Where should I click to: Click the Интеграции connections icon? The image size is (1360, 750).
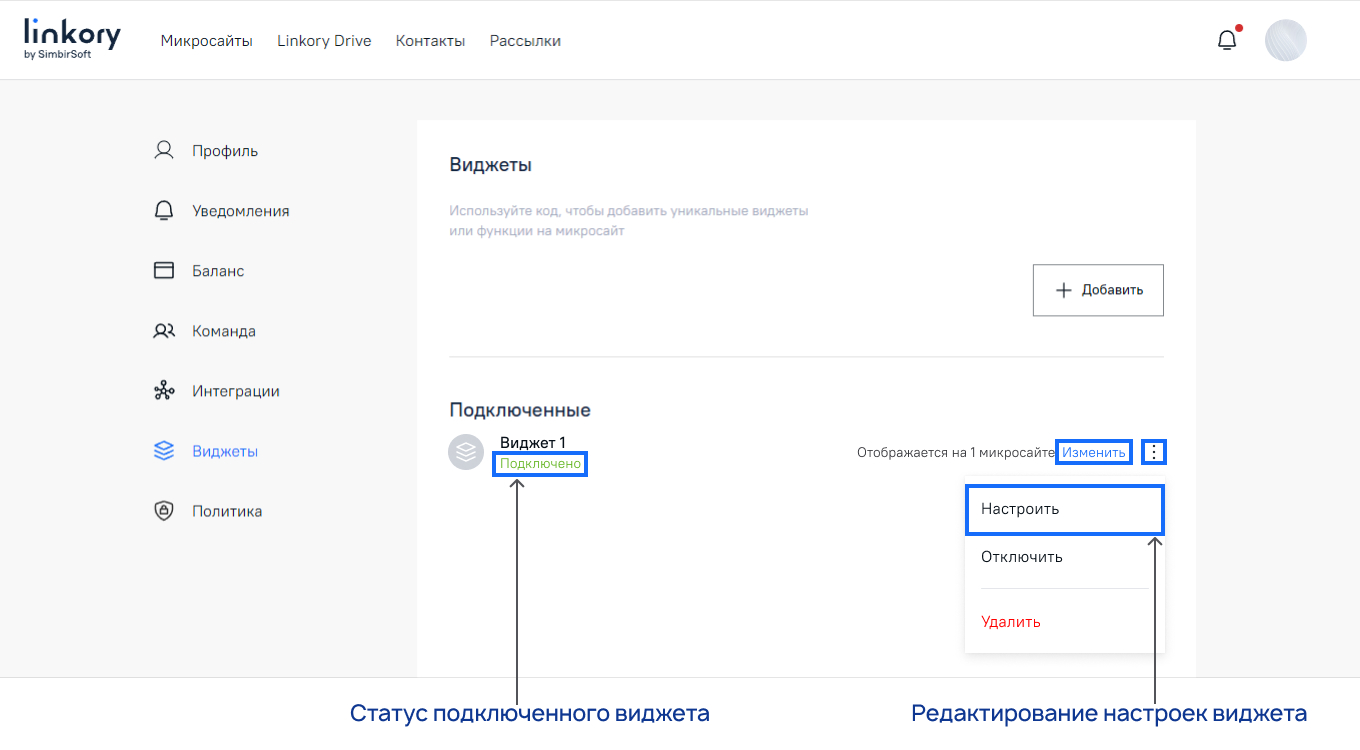163,390
